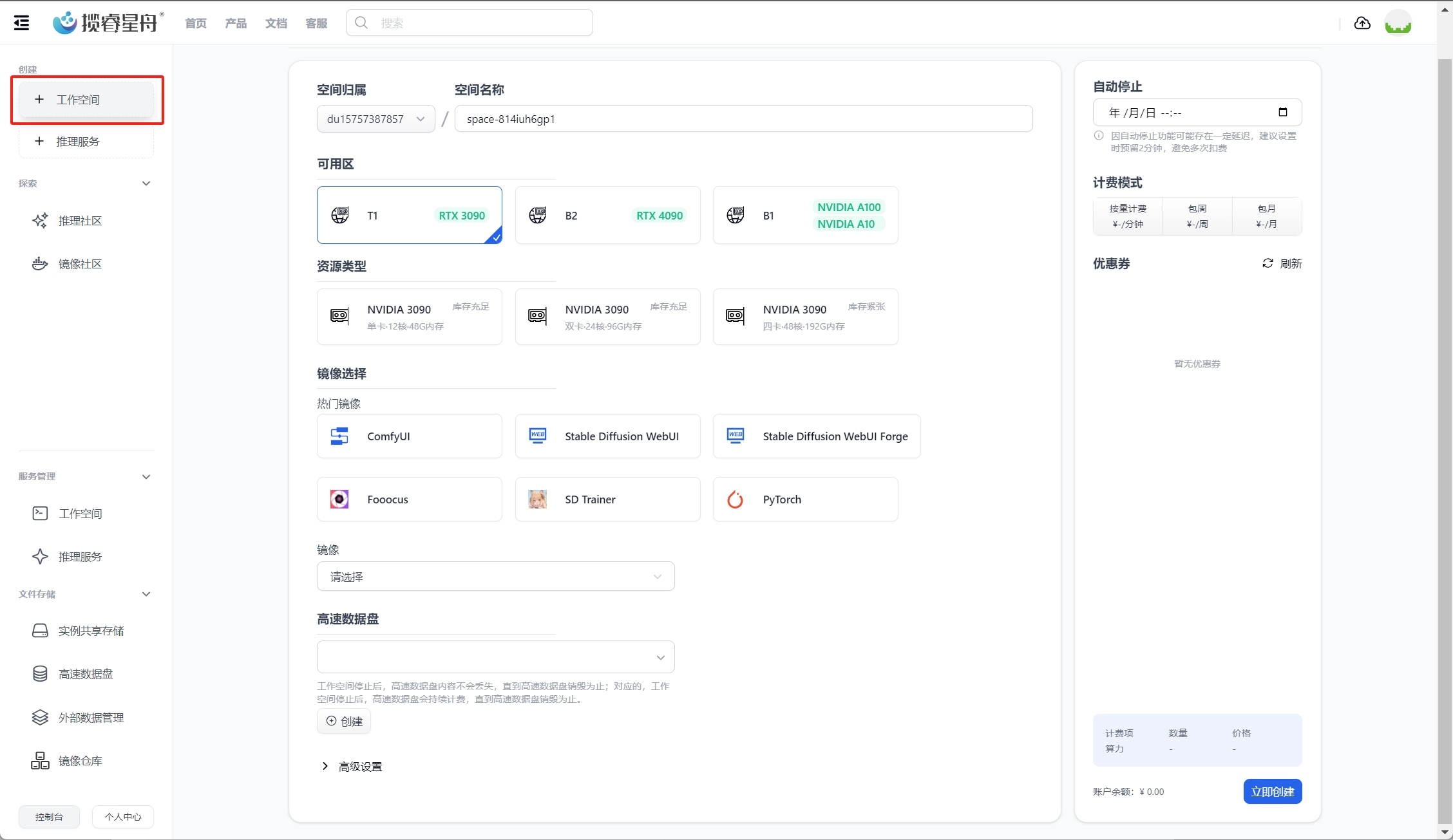Click the 工作空间 terminal icon under 服务管理

point(40,514)
